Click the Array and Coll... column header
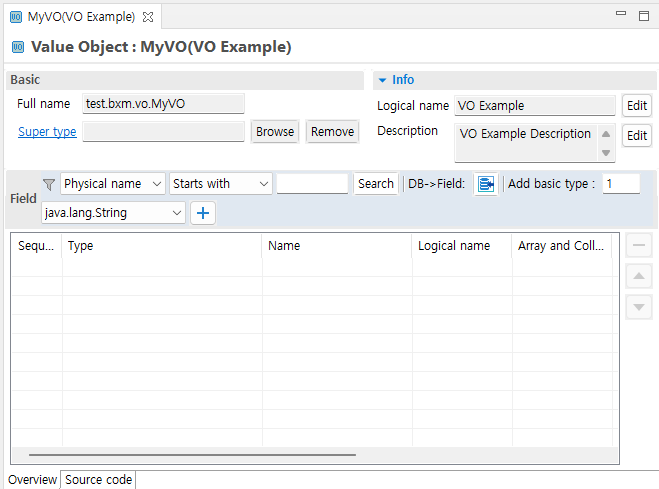659x489 pixels. click(562, 246)
